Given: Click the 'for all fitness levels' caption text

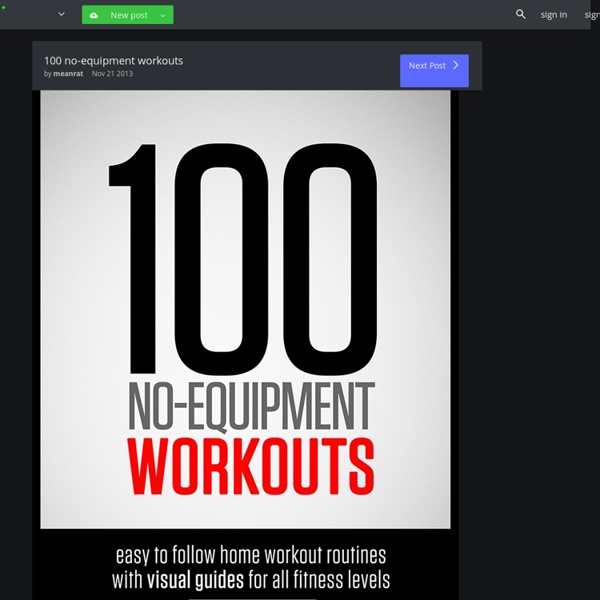Looking at the screenshot, I should tap(318, 578).
